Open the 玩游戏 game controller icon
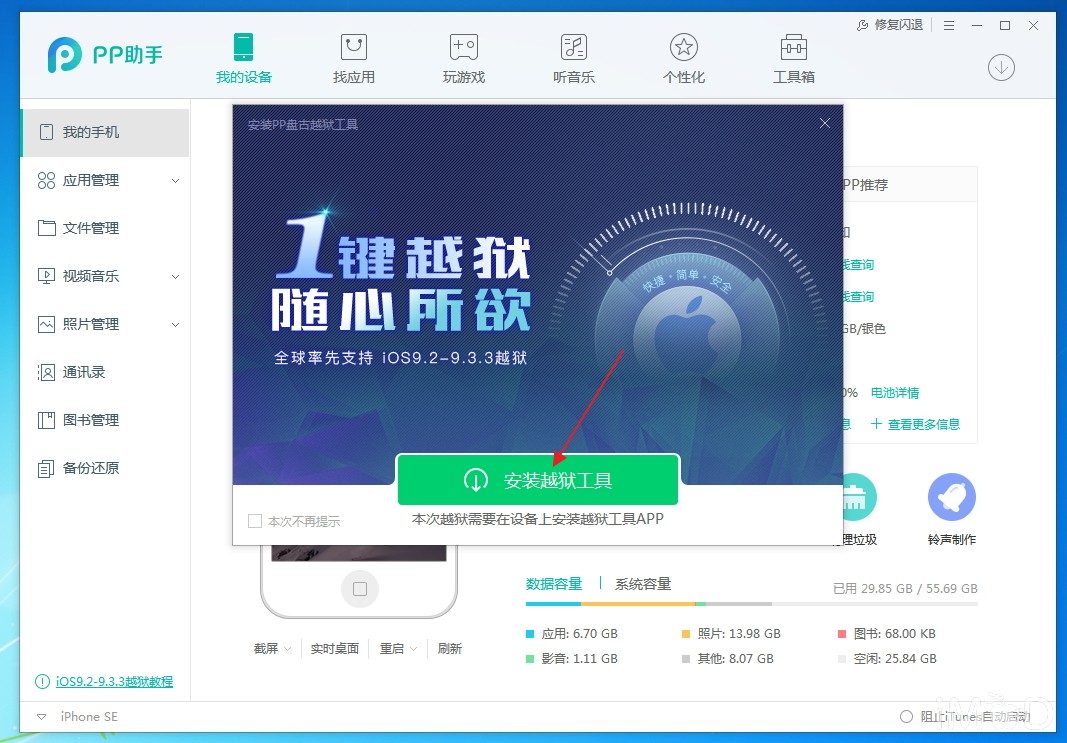This screenshot has height=743, width=1067. 463,48
